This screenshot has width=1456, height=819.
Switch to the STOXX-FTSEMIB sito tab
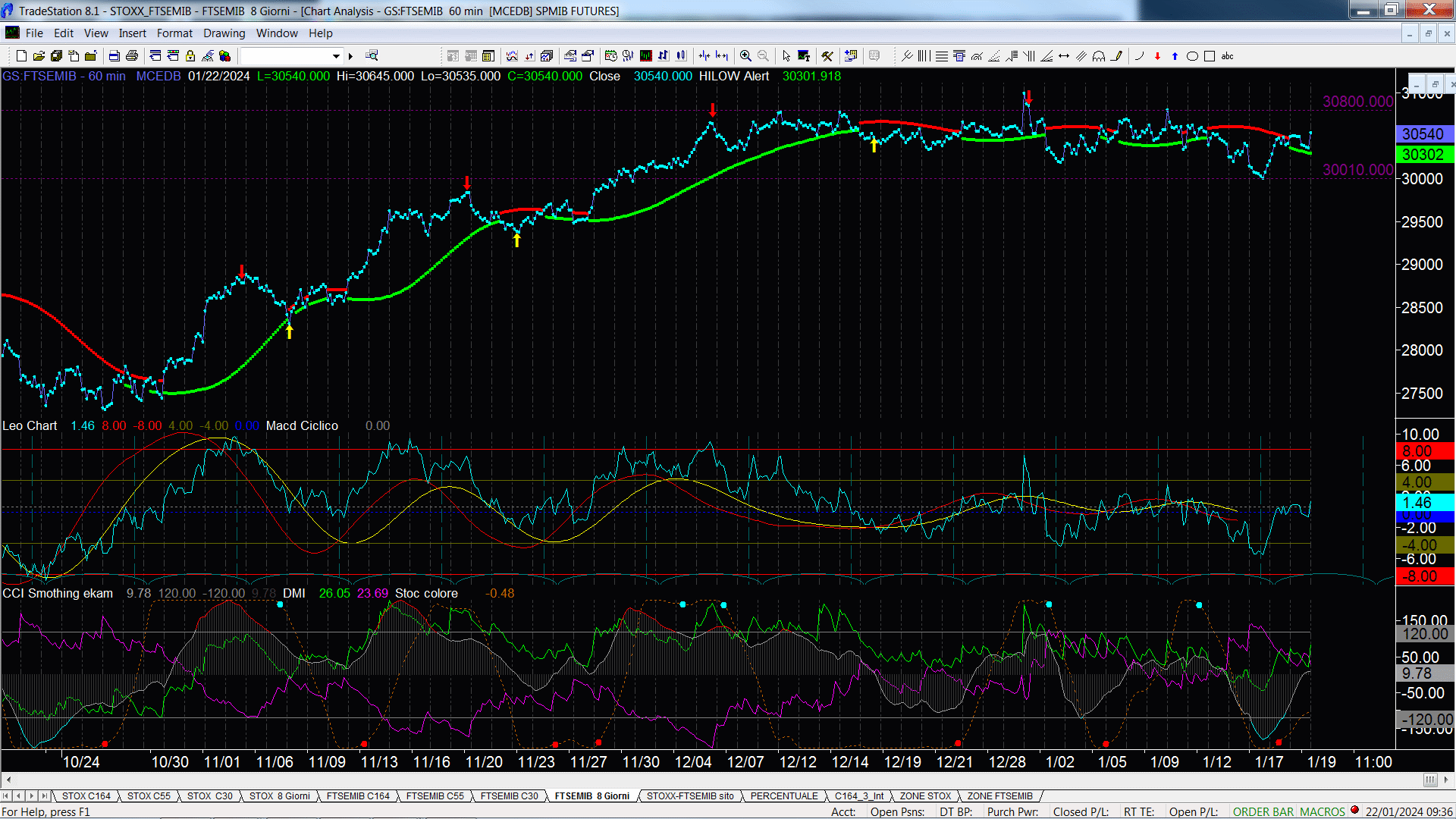point(690,796)
